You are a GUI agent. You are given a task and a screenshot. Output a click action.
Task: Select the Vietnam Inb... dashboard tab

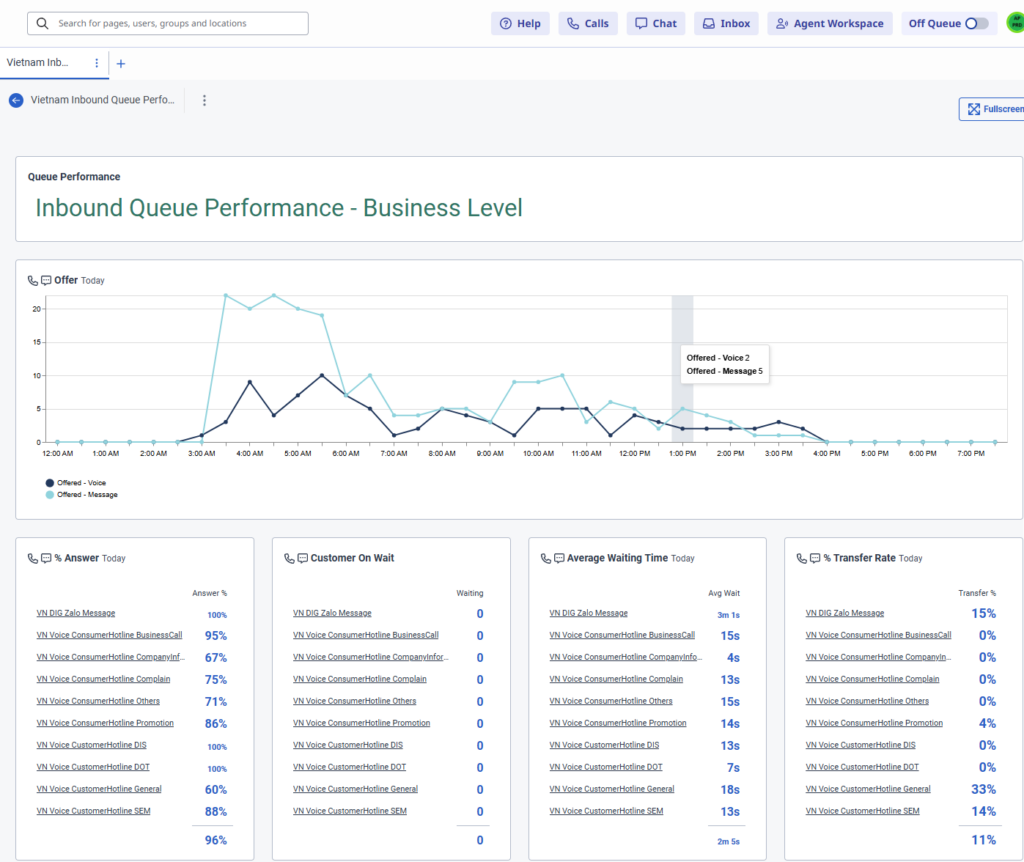click(x=41, y=63)
